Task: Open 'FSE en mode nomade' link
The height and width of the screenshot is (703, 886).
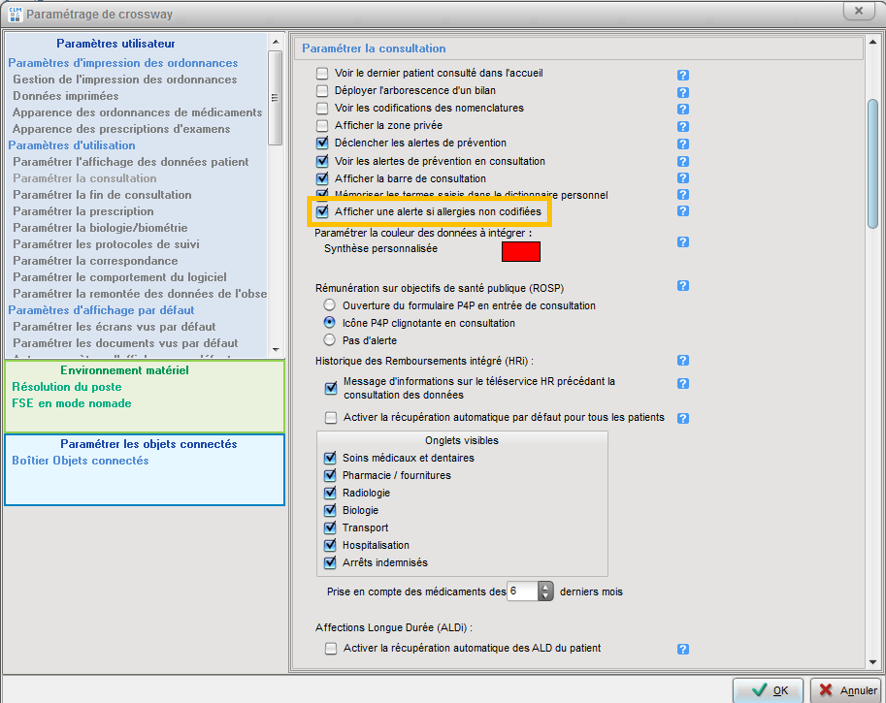Action: point(72,403)
